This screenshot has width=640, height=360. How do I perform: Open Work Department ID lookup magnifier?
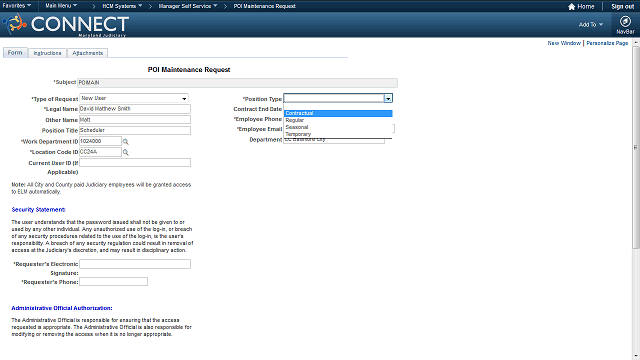[x=126, y=142]
